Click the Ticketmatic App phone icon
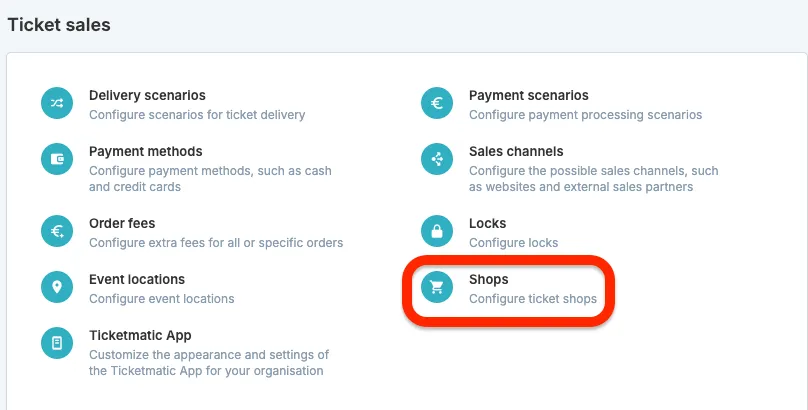The width and height of the screenshot is (808, 410). tap(57, 343)
